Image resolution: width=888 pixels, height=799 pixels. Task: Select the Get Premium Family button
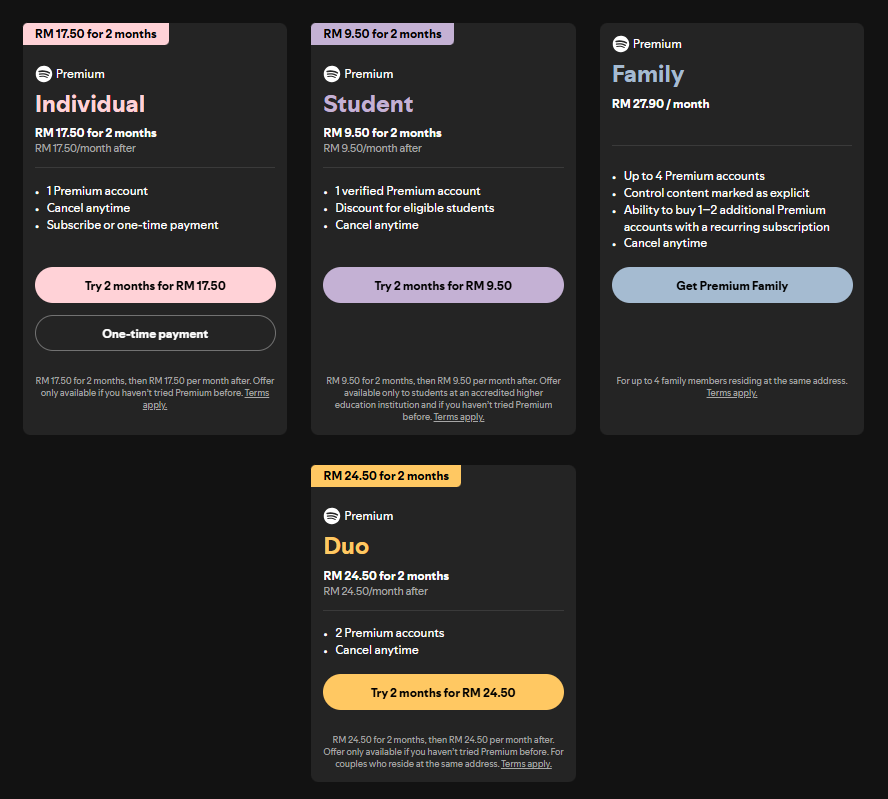(732, 286)
